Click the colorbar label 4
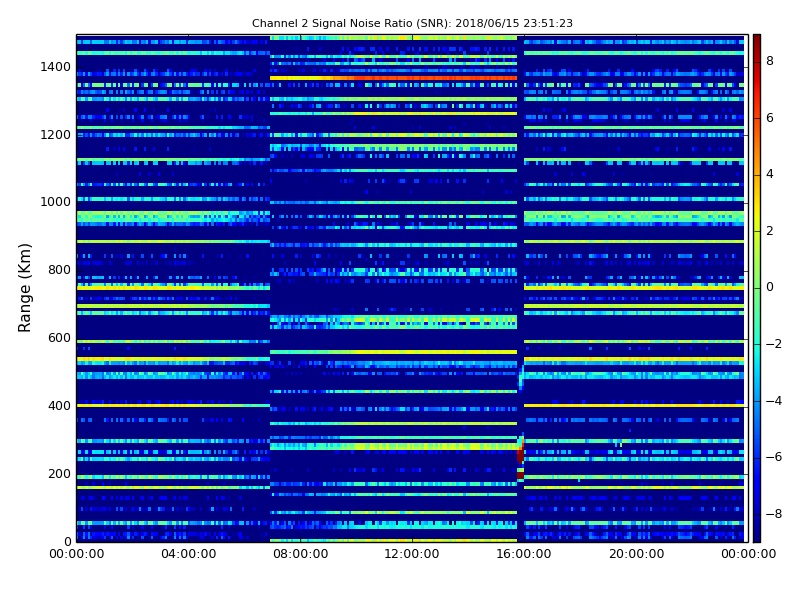The height and width of the screenshot is (600, 800). click(x=770, y=174)
